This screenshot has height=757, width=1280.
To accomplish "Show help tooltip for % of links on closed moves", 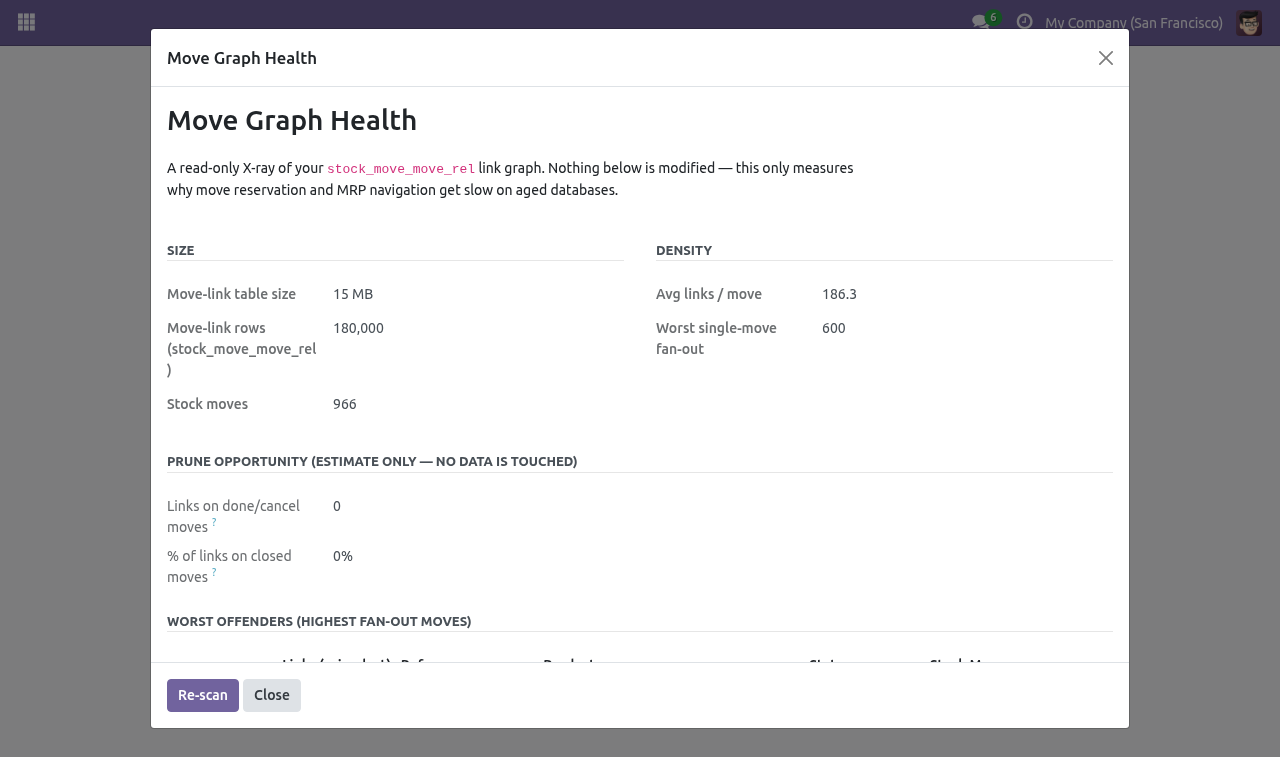I will tap(214, 572).
